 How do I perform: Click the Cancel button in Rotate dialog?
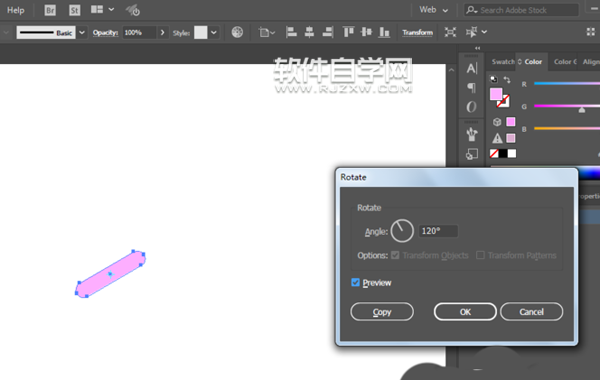click(531, 312)
